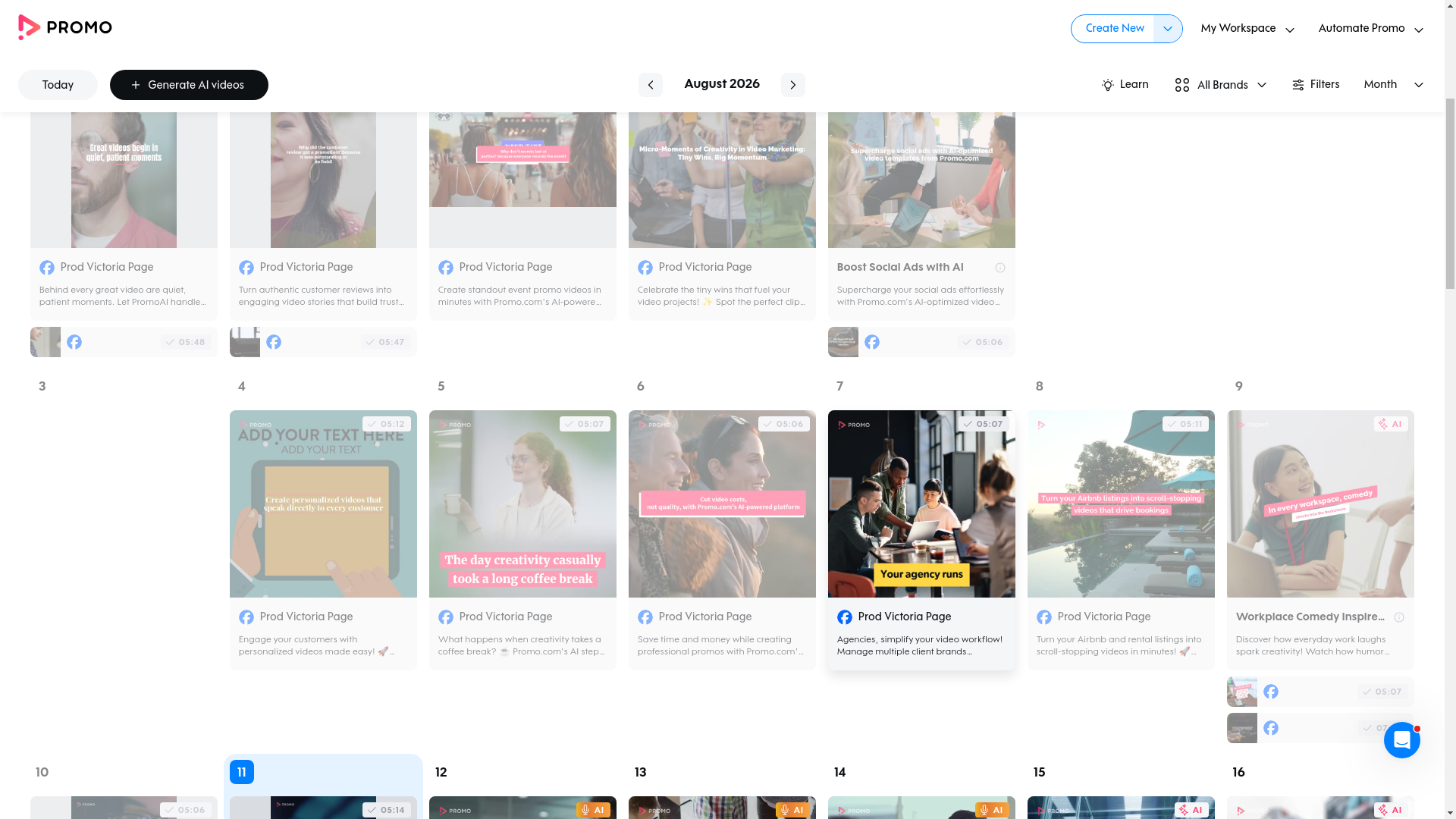Click the 05:14 time badge on day 11

pos(387,810)
